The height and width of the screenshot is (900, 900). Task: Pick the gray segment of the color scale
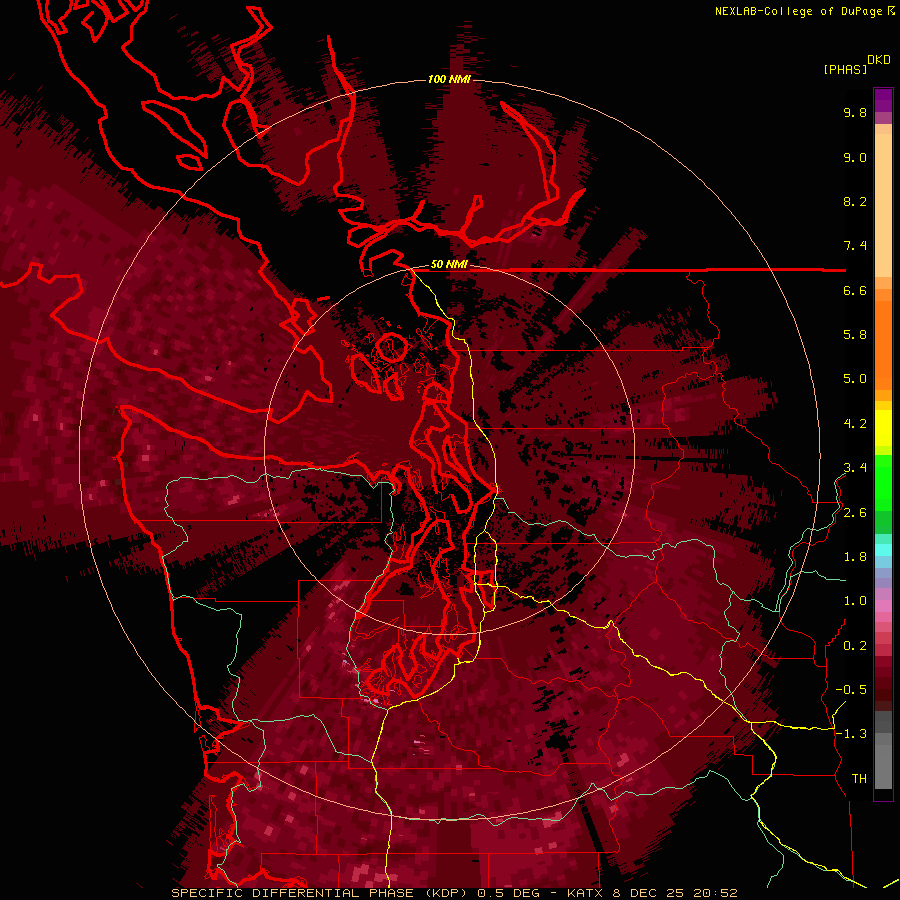pyautogui.click(x=883, y=749)
